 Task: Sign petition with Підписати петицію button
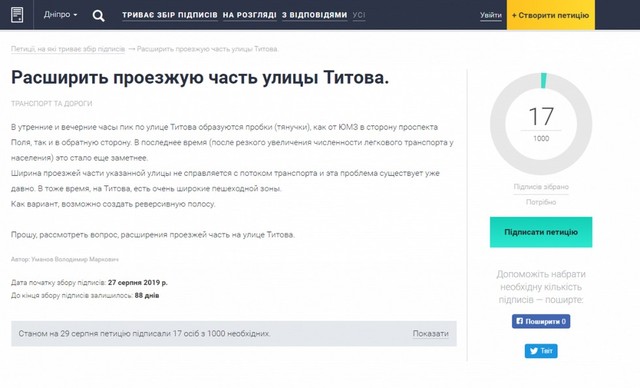[x=541, y=232]
